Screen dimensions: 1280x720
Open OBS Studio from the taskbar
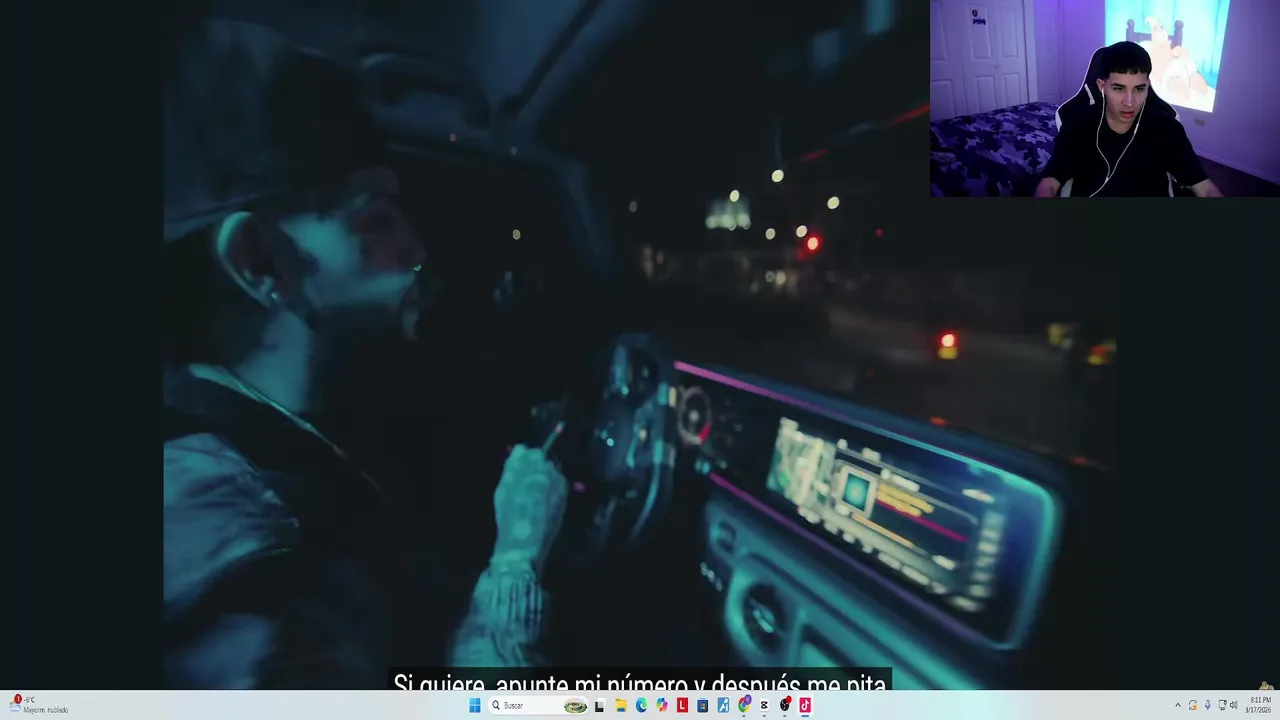pos(785,705)
